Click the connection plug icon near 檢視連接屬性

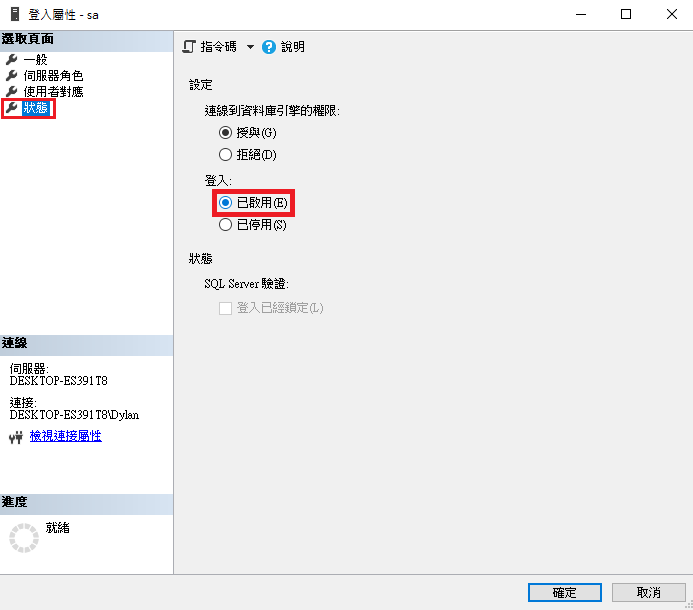(x=16, y=437)
